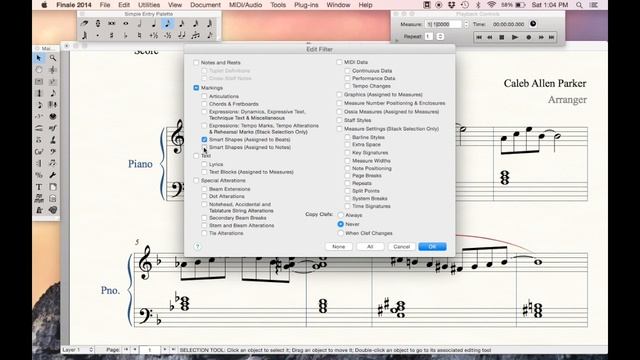The width and height of the screenshot is (640, 360).
Task: Choose the half note in Simple Entry Palette
Action: (140, 24)
